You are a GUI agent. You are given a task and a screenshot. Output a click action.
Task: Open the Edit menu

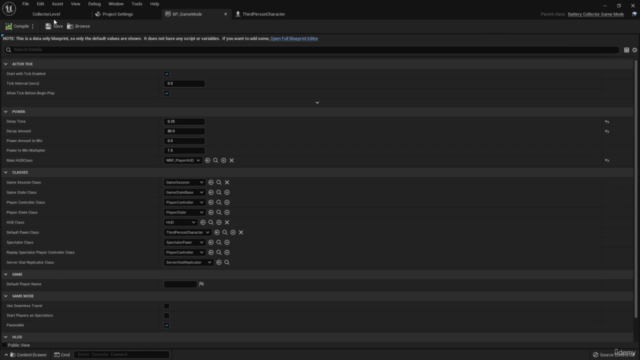(x=40, y=4)
